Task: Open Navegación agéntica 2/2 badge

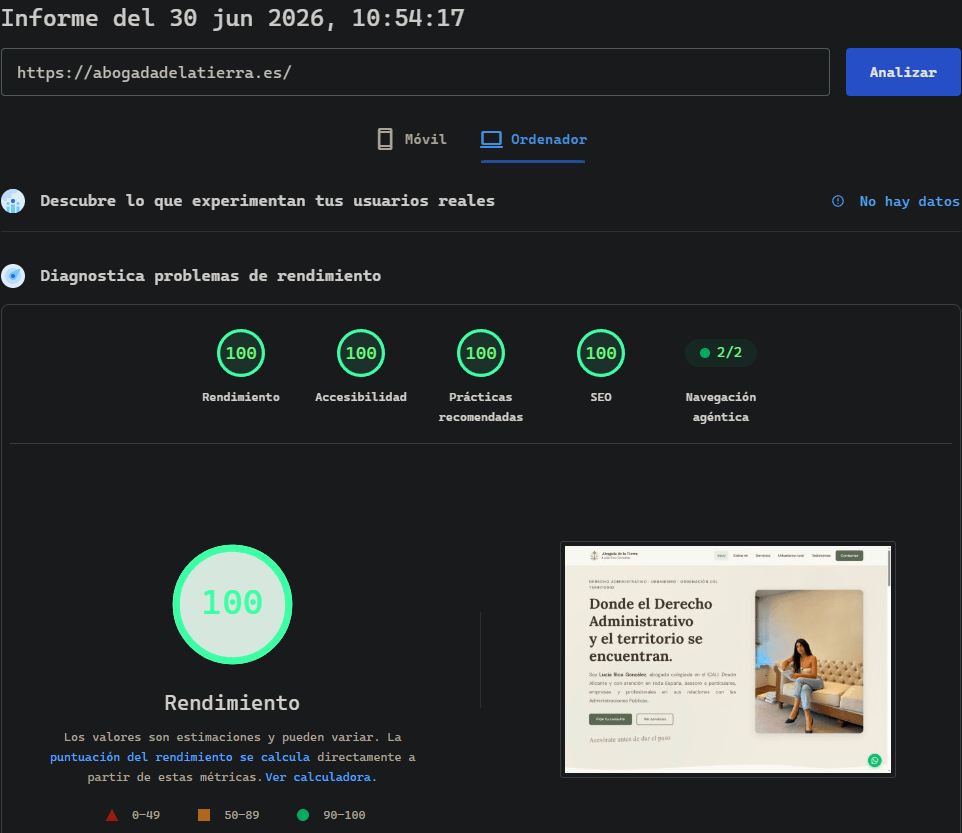Action: point(720,353)
